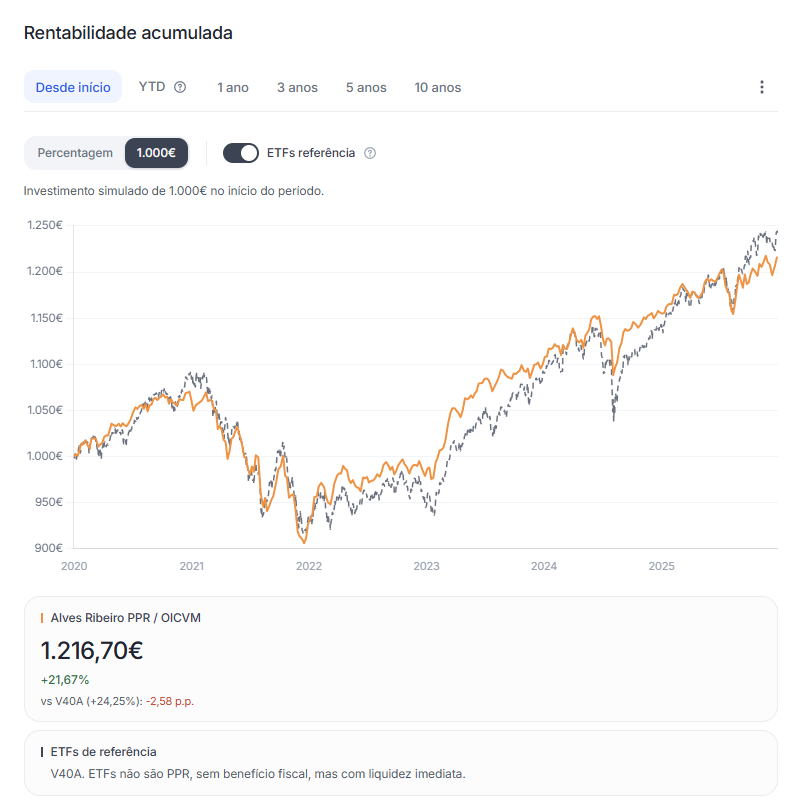806x806 pixels.
Task: Toggle off the ETFs referência switch
Action: [241, 153]
